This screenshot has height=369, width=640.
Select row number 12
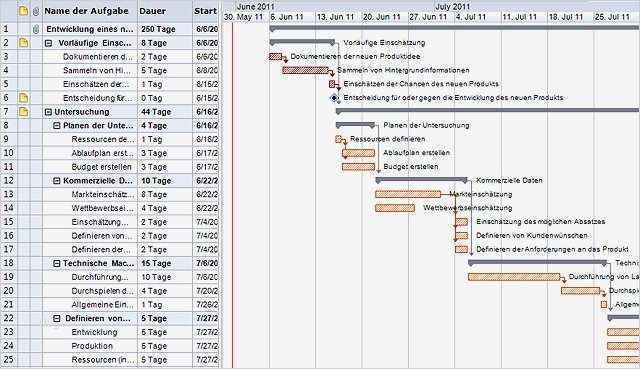tap(8, 180)
